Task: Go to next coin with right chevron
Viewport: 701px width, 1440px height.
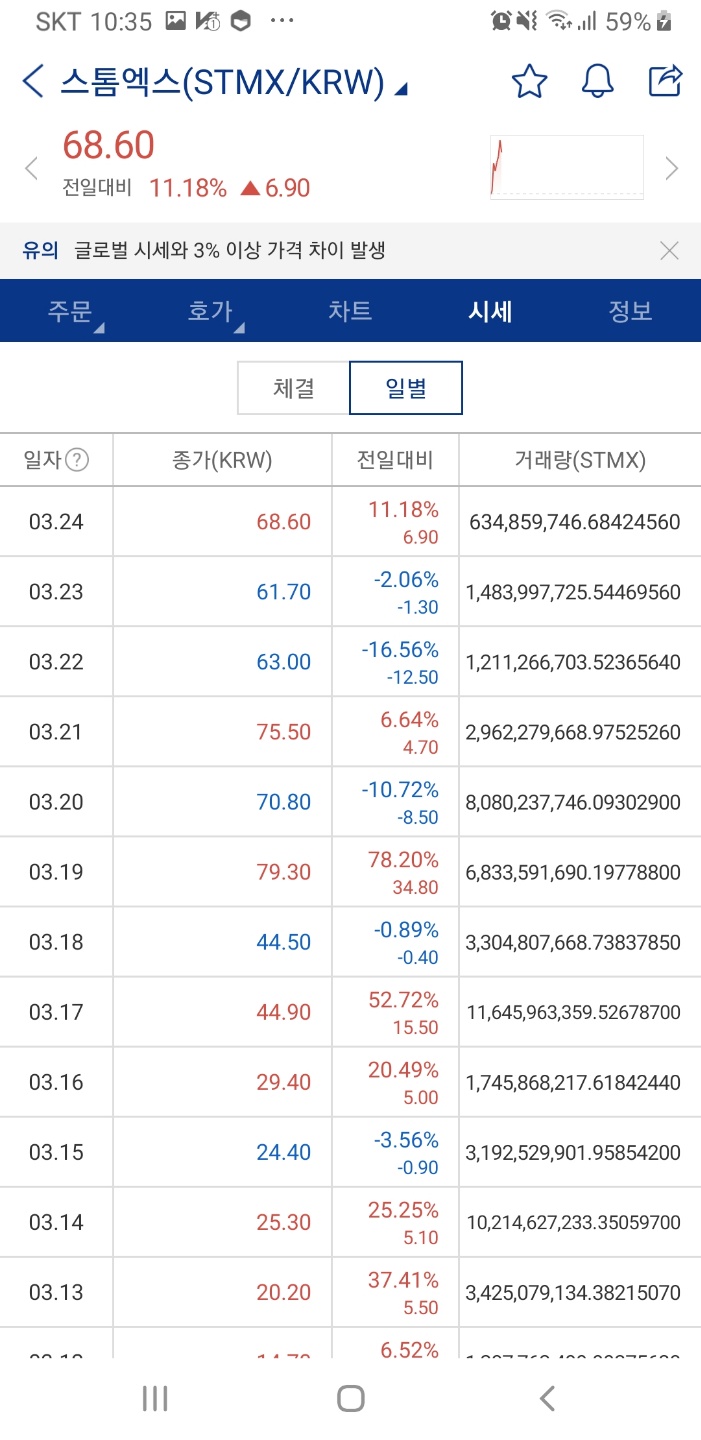Action: pos(672,168)
